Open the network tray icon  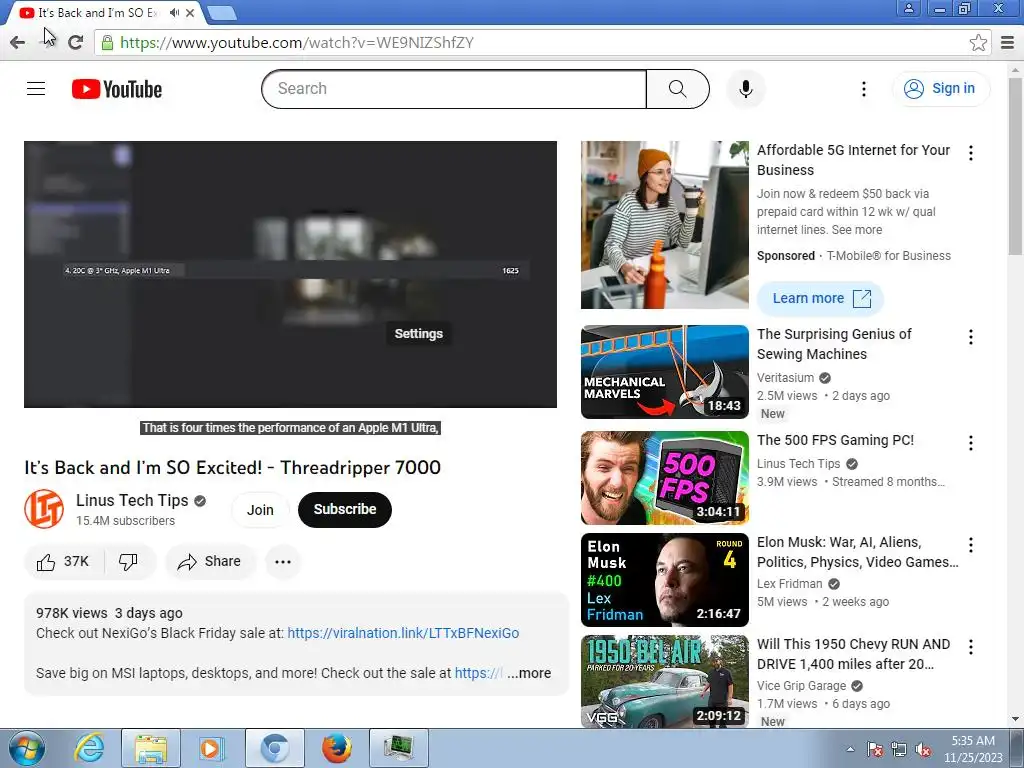pyautogui.click(x=899, y=749)
